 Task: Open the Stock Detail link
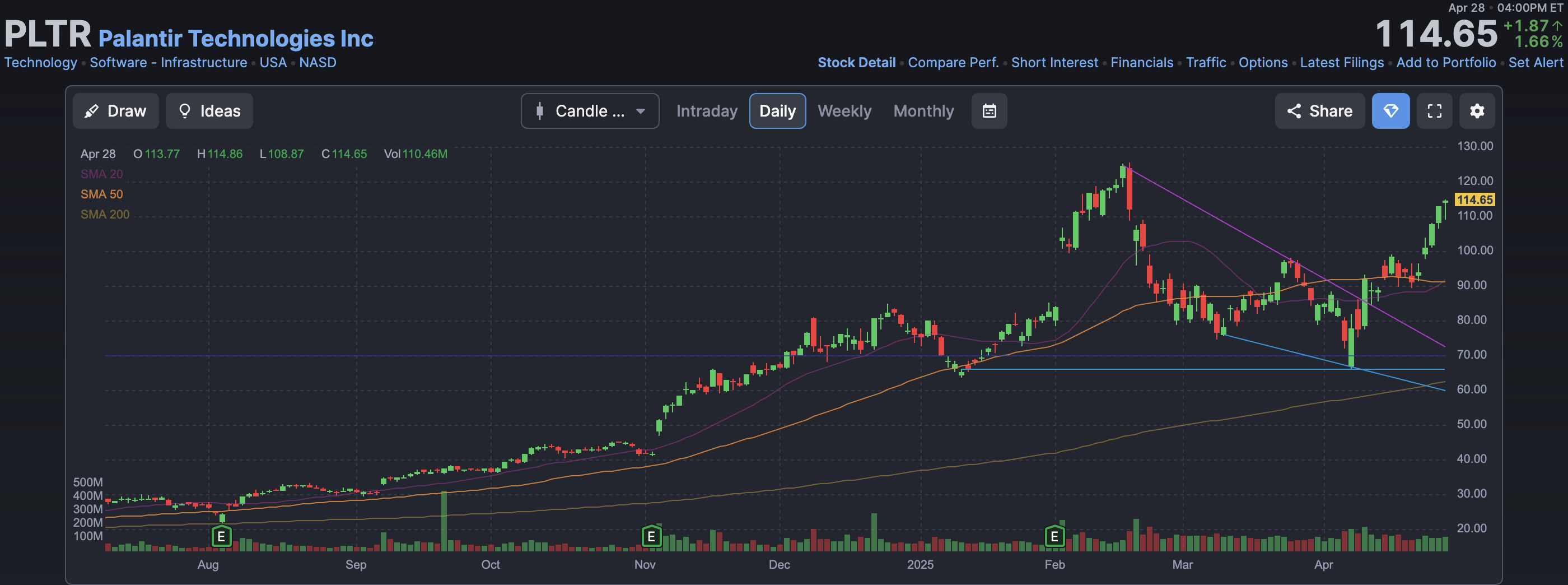(856, 63)
